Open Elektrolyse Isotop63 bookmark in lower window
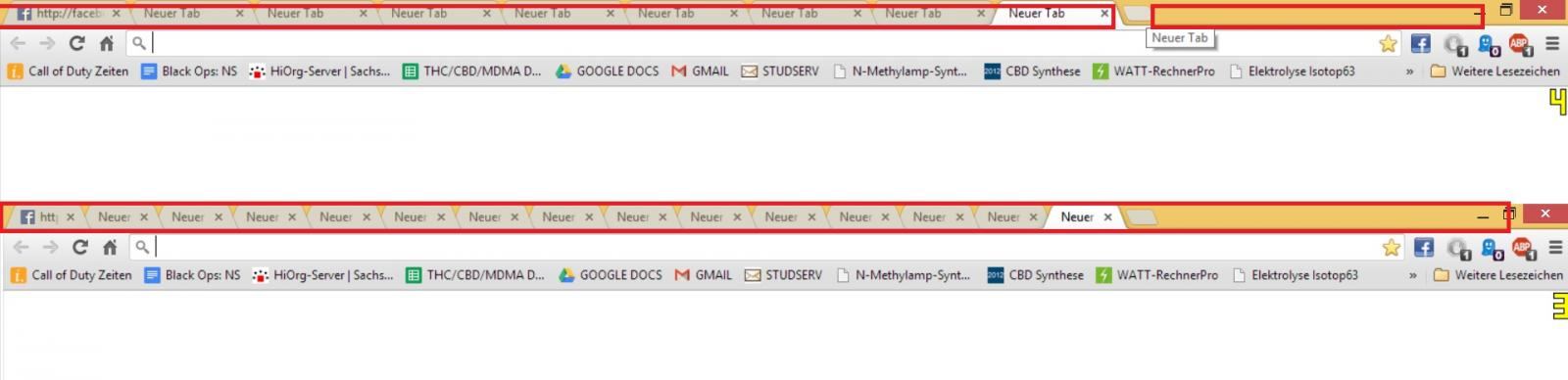The image size is (1568, 380). pyautogui.click(x=1295, y=275)
